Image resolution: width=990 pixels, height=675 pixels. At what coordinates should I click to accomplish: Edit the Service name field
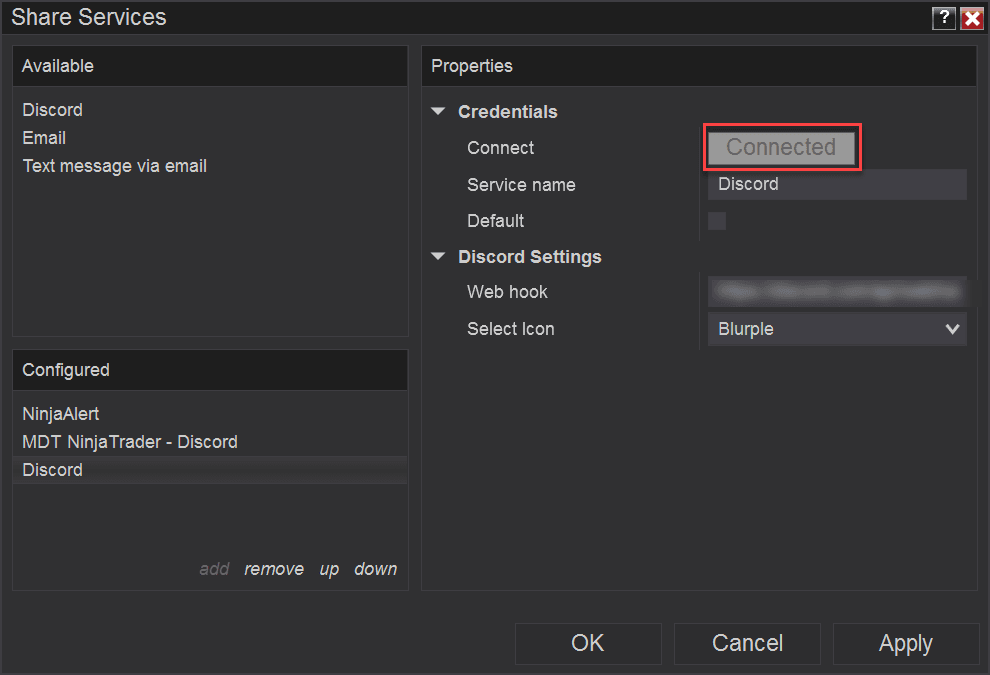point(837,184)
